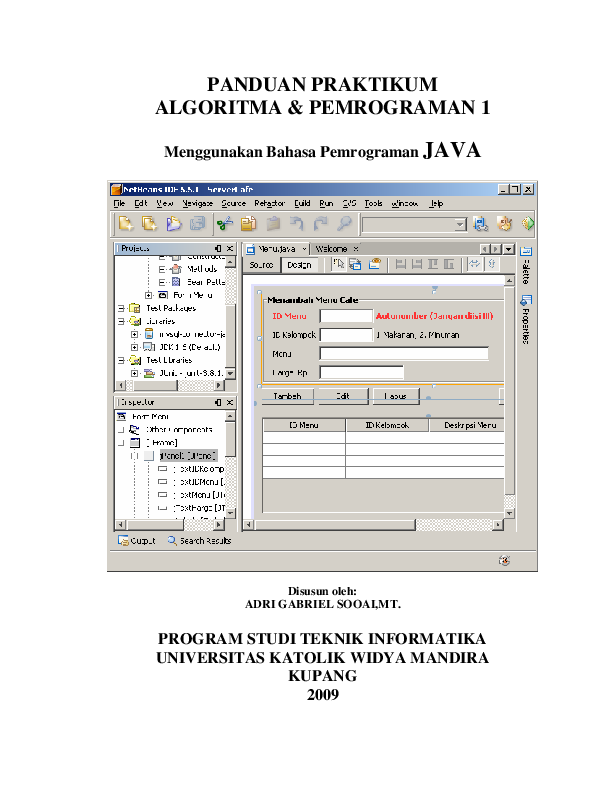Switch to Source view toggle
Image resolution: width=612 pixels, height=792 pixels.
click(x=262, y=265)
